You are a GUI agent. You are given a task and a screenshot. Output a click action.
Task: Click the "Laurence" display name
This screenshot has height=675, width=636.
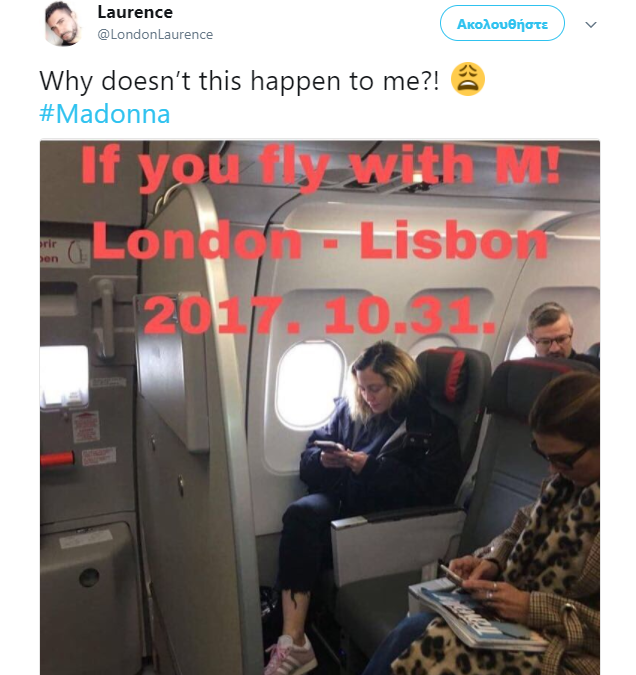tap(135, 12)
